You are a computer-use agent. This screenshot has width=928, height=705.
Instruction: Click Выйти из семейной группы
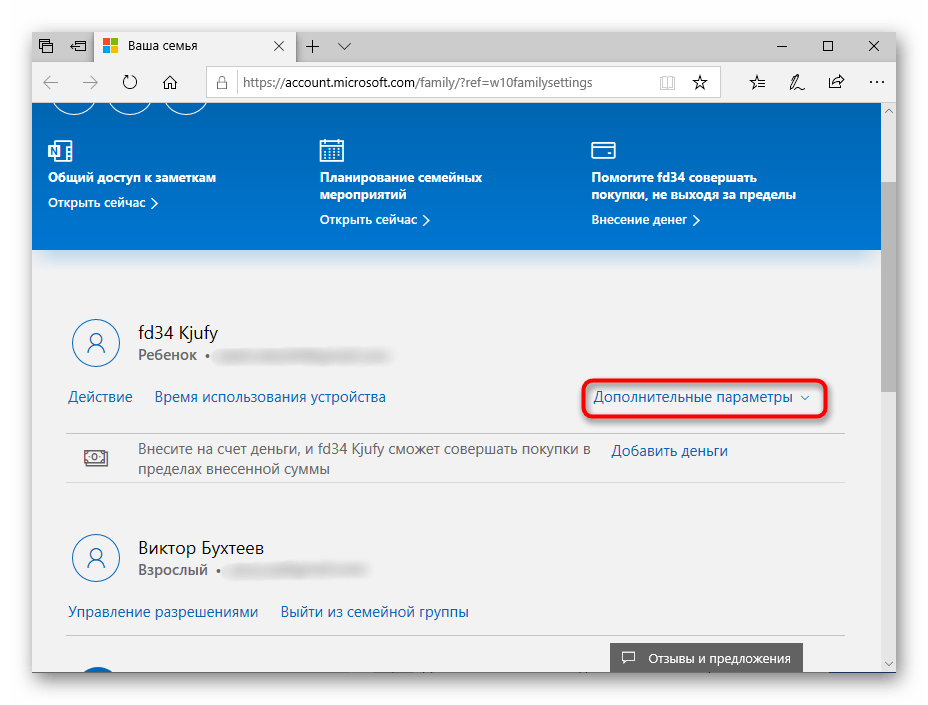[374, 611]
